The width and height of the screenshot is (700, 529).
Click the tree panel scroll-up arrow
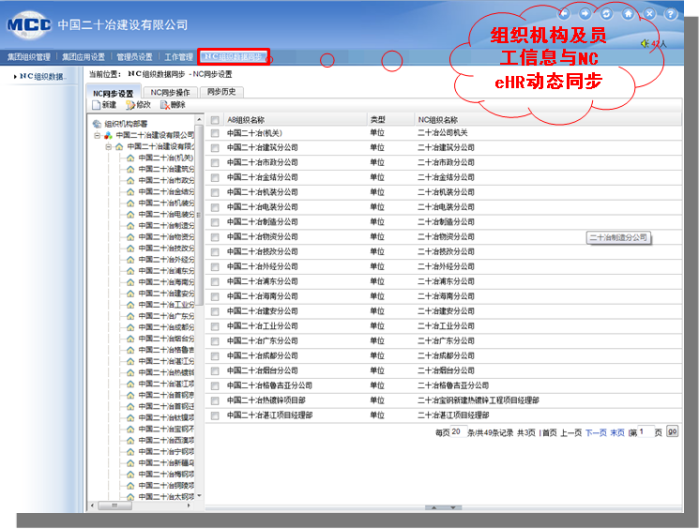199,120
